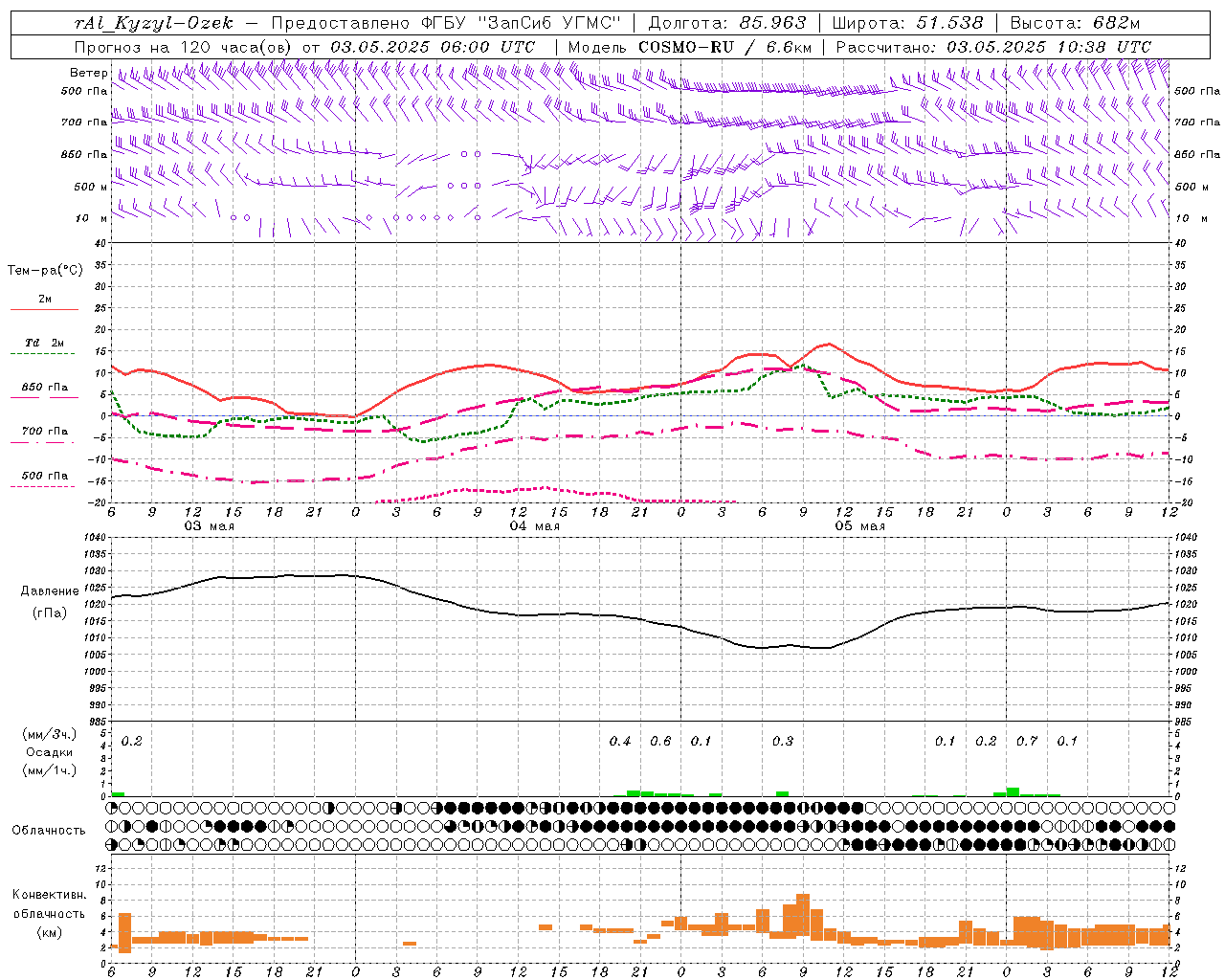Click the 0.7 precipitation amount
The height and width of the screenshot is (980, 1225).
pos(1027,742)
